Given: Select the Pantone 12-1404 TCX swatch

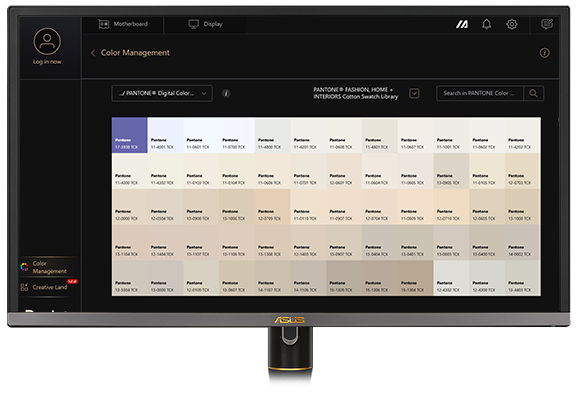Looking at the screenshot, I should pos(165,243).
